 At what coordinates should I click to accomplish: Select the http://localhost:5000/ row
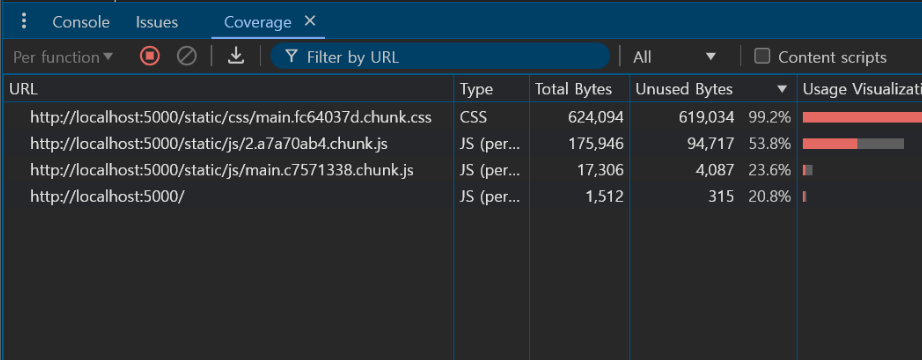(x=463, y=196)
